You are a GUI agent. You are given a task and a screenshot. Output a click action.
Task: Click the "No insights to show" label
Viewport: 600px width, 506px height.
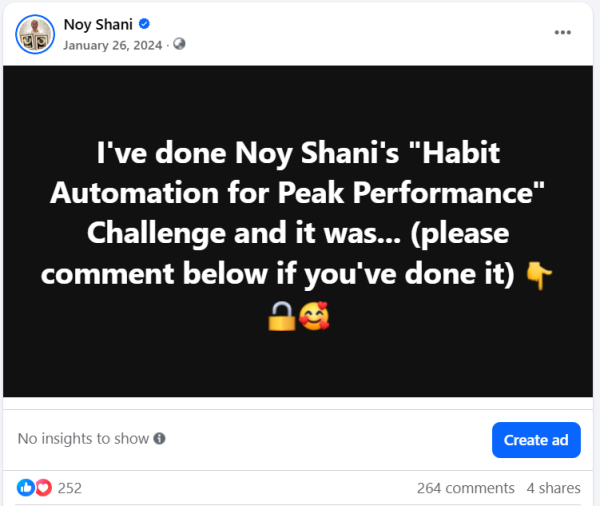click(83, 439)
